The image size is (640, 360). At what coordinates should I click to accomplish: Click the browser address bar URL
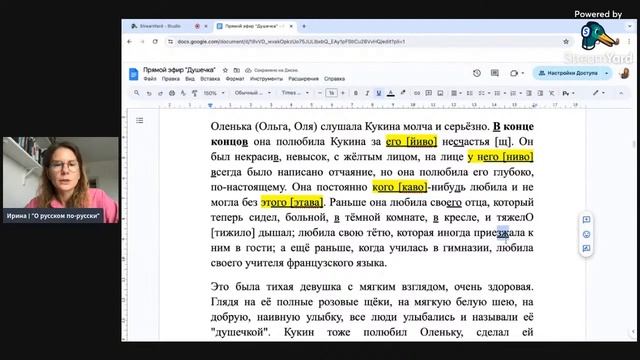(x=291, y=42)
